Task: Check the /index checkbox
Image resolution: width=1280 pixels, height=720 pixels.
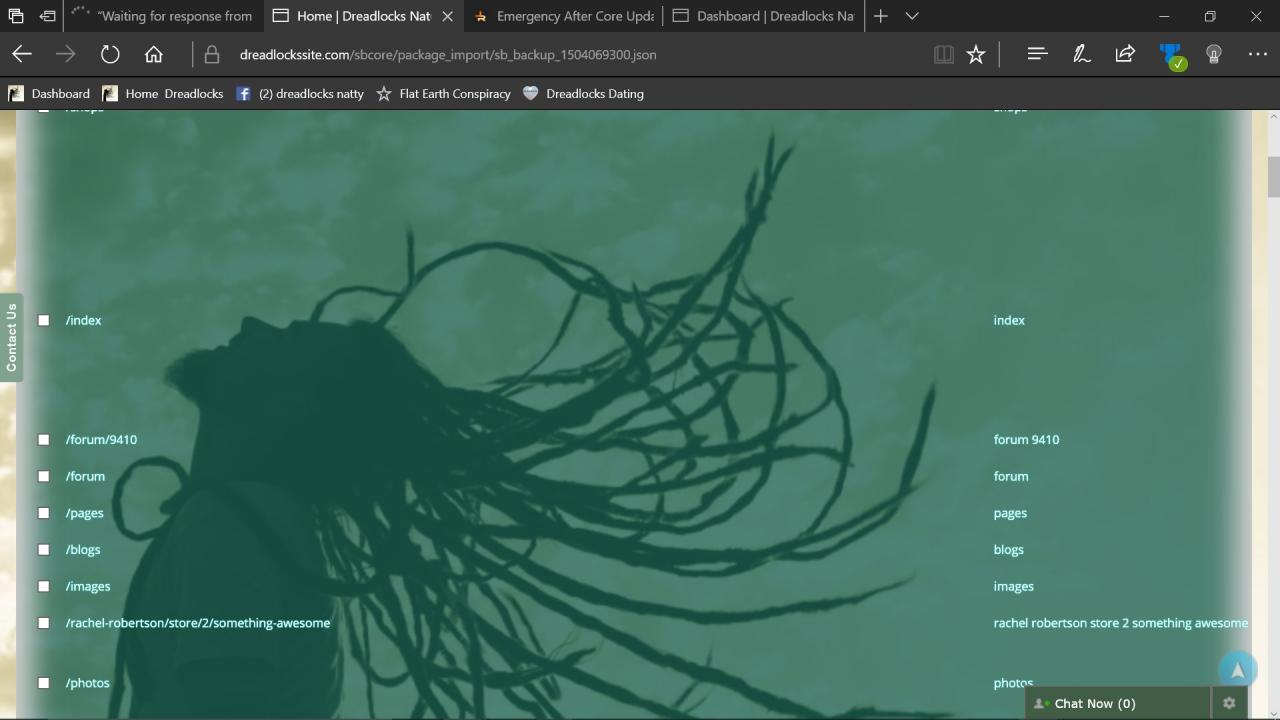Action: 43,320
